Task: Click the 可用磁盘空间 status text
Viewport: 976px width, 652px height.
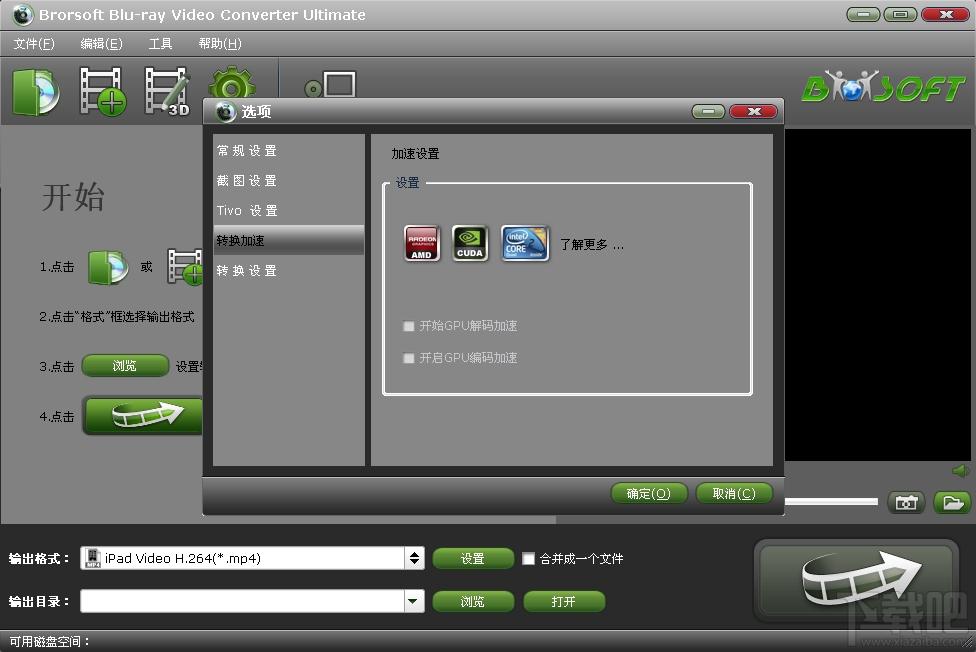Action: click(49, 641)
